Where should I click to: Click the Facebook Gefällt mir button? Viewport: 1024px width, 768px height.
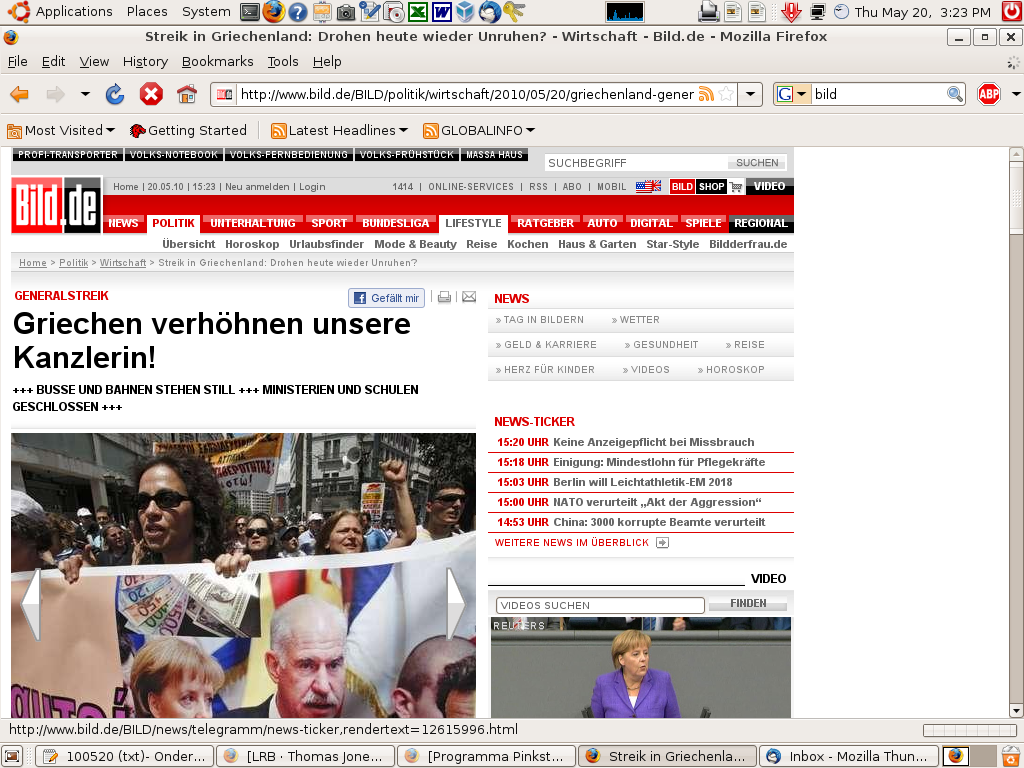point(386,298)
